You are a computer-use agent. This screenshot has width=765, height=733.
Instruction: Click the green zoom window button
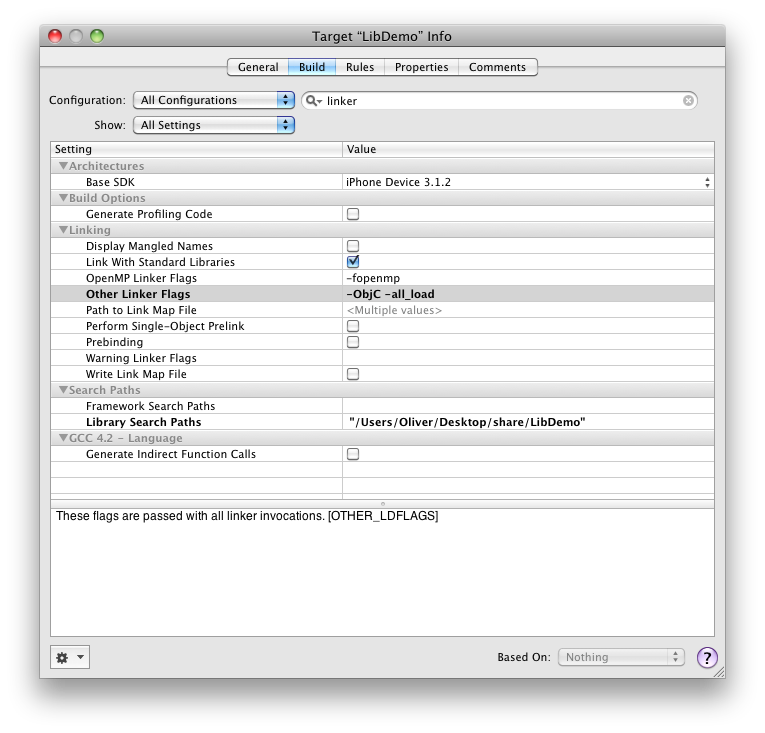97,36
